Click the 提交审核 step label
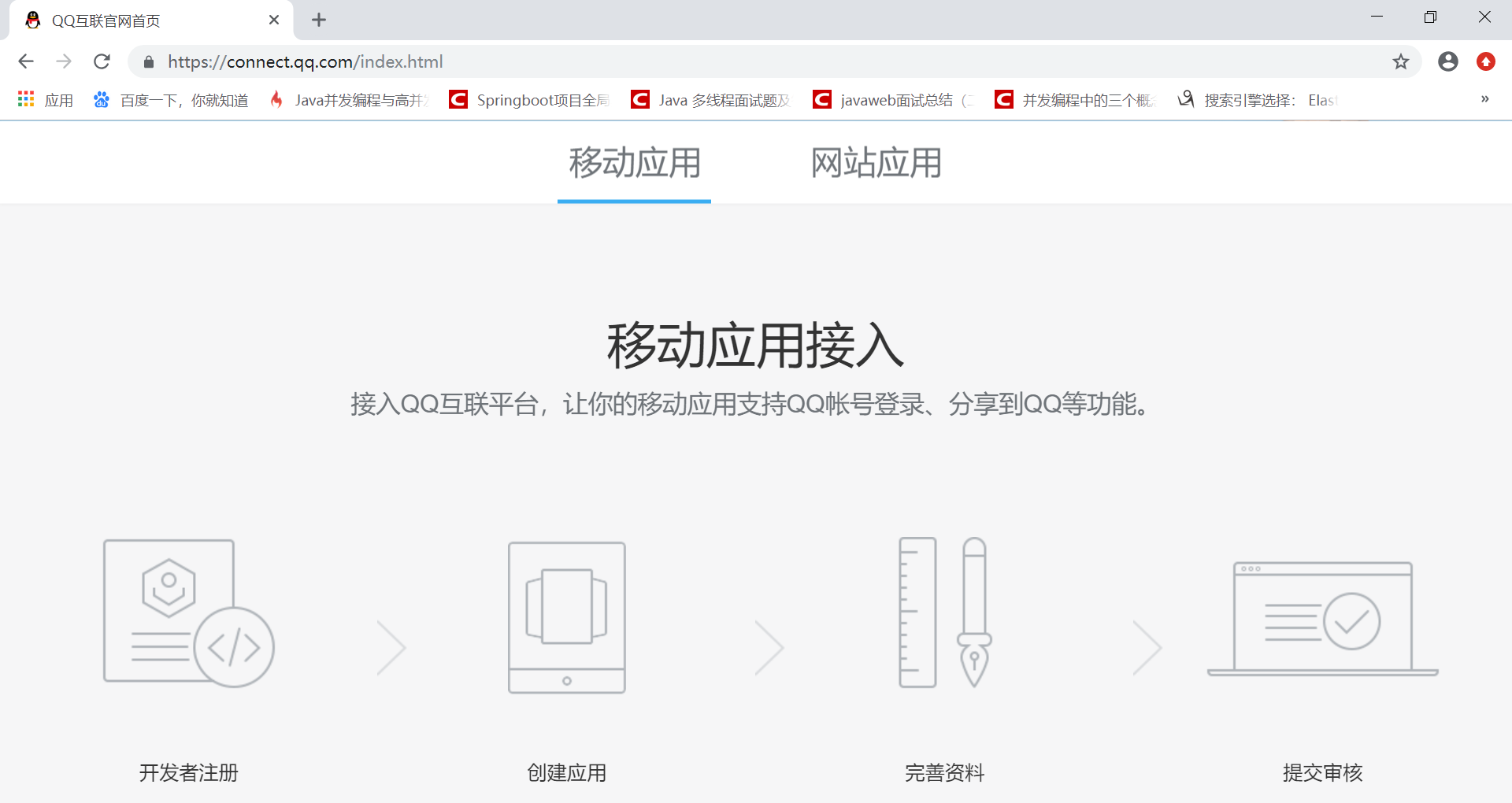Viewport: 1512px width, 803px height. (x=1323, y=773)
